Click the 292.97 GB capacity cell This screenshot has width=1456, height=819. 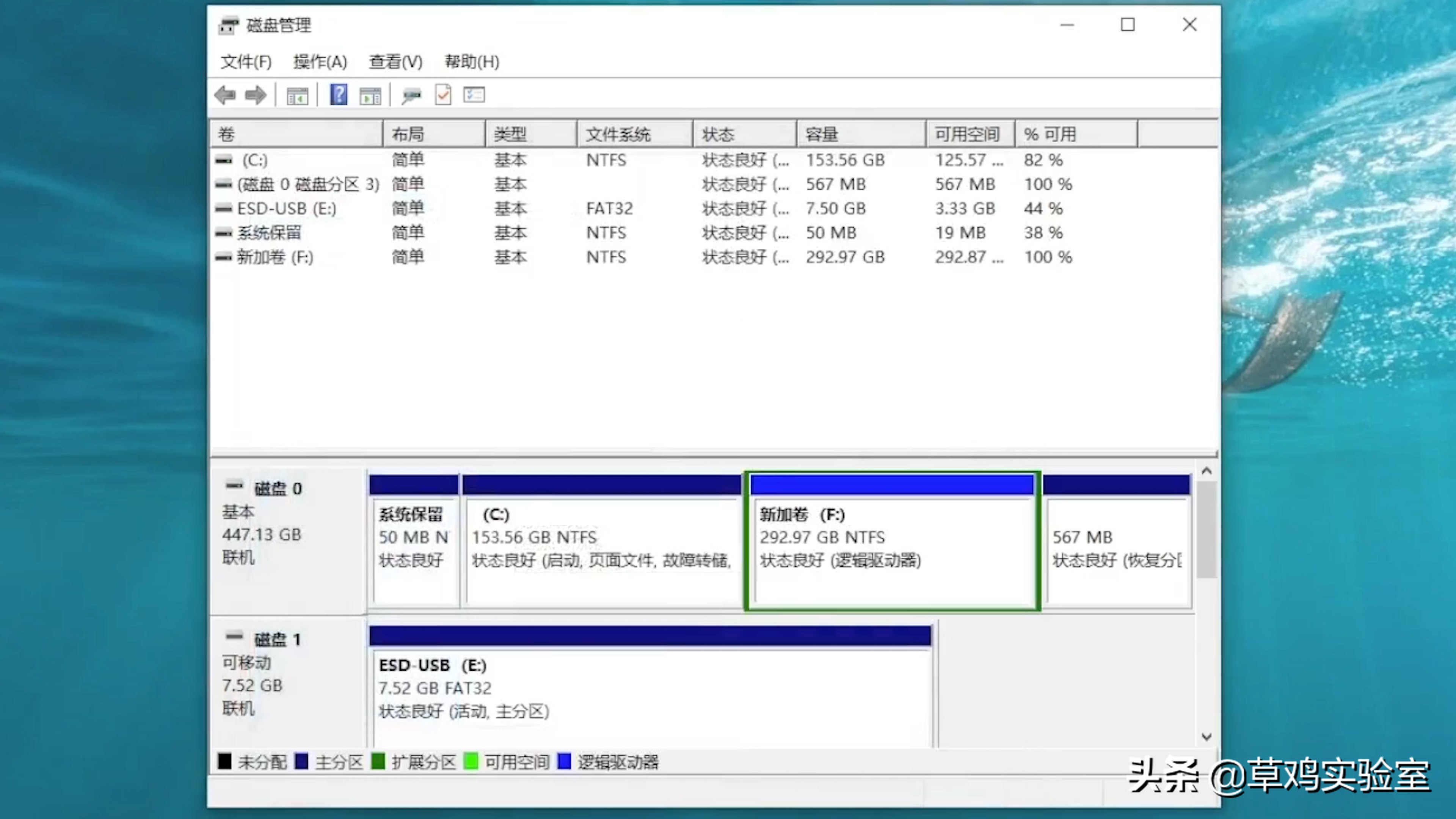point(845,257)
